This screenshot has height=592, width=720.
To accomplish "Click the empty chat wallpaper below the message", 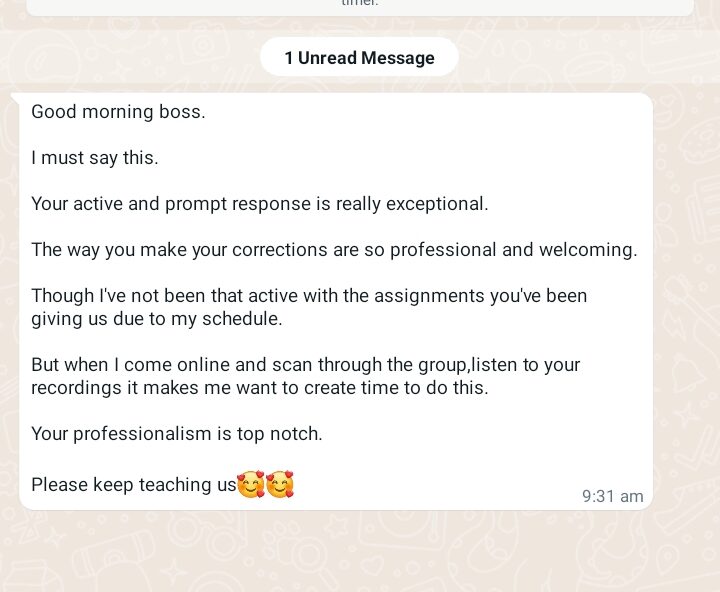I will 360,551.
